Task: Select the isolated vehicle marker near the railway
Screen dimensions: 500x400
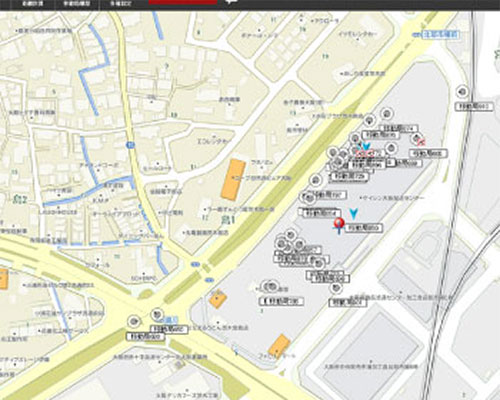Action: (462, 91)
